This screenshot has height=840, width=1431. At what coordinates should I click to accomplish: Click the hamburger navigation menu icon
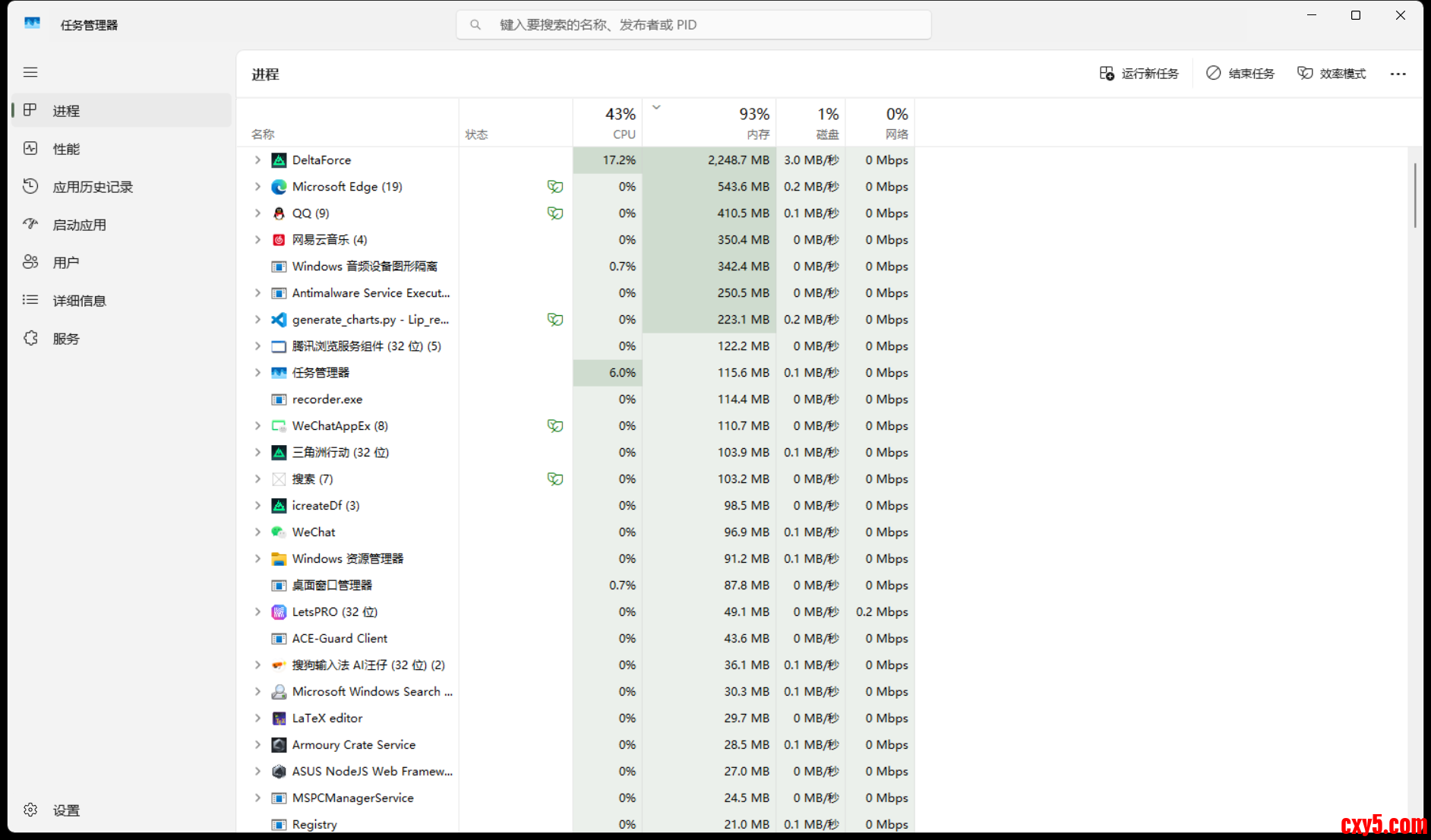[x=30, y=72]
